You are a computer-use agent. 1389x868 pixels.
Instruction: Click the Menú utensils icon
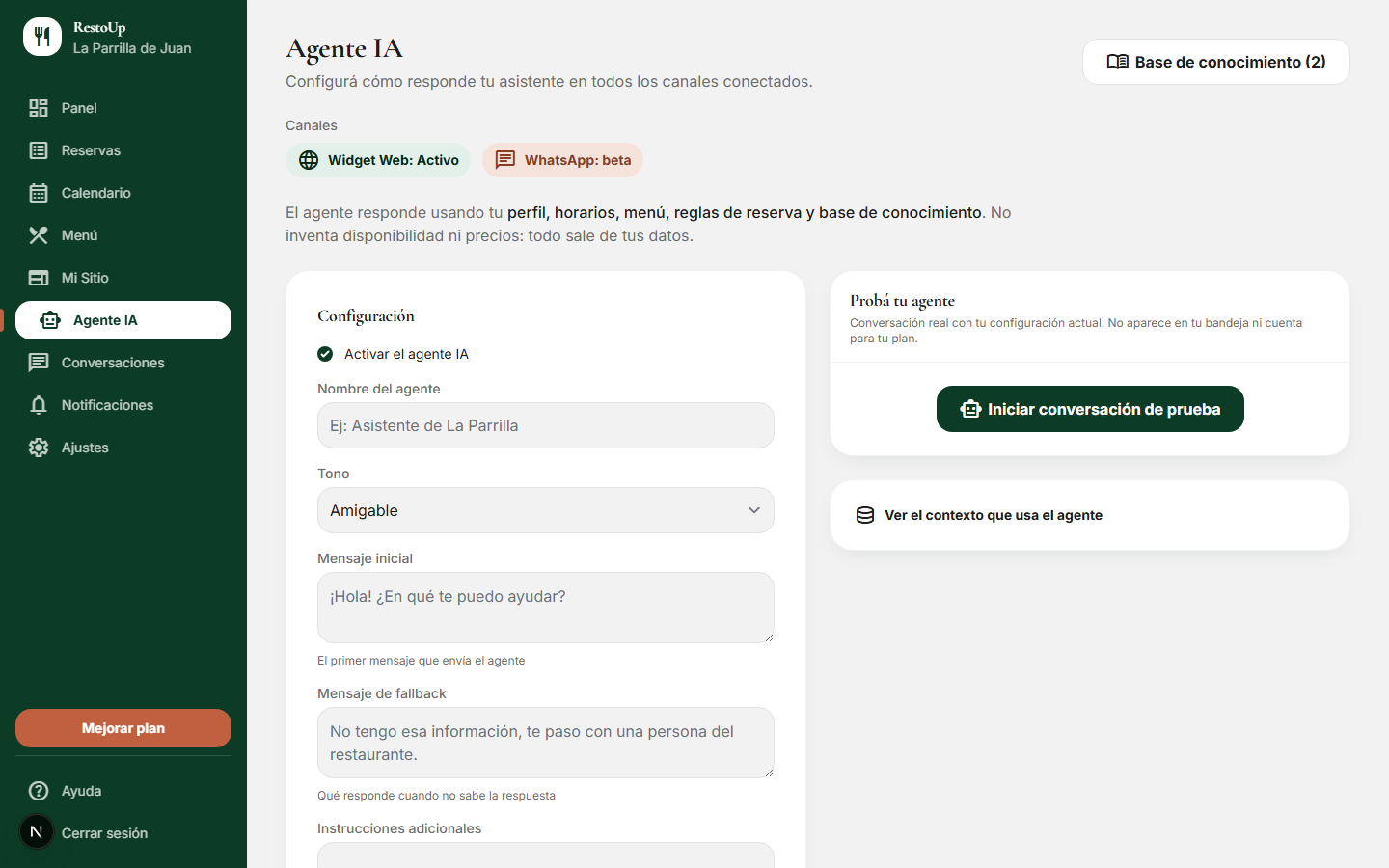[39, 235]
